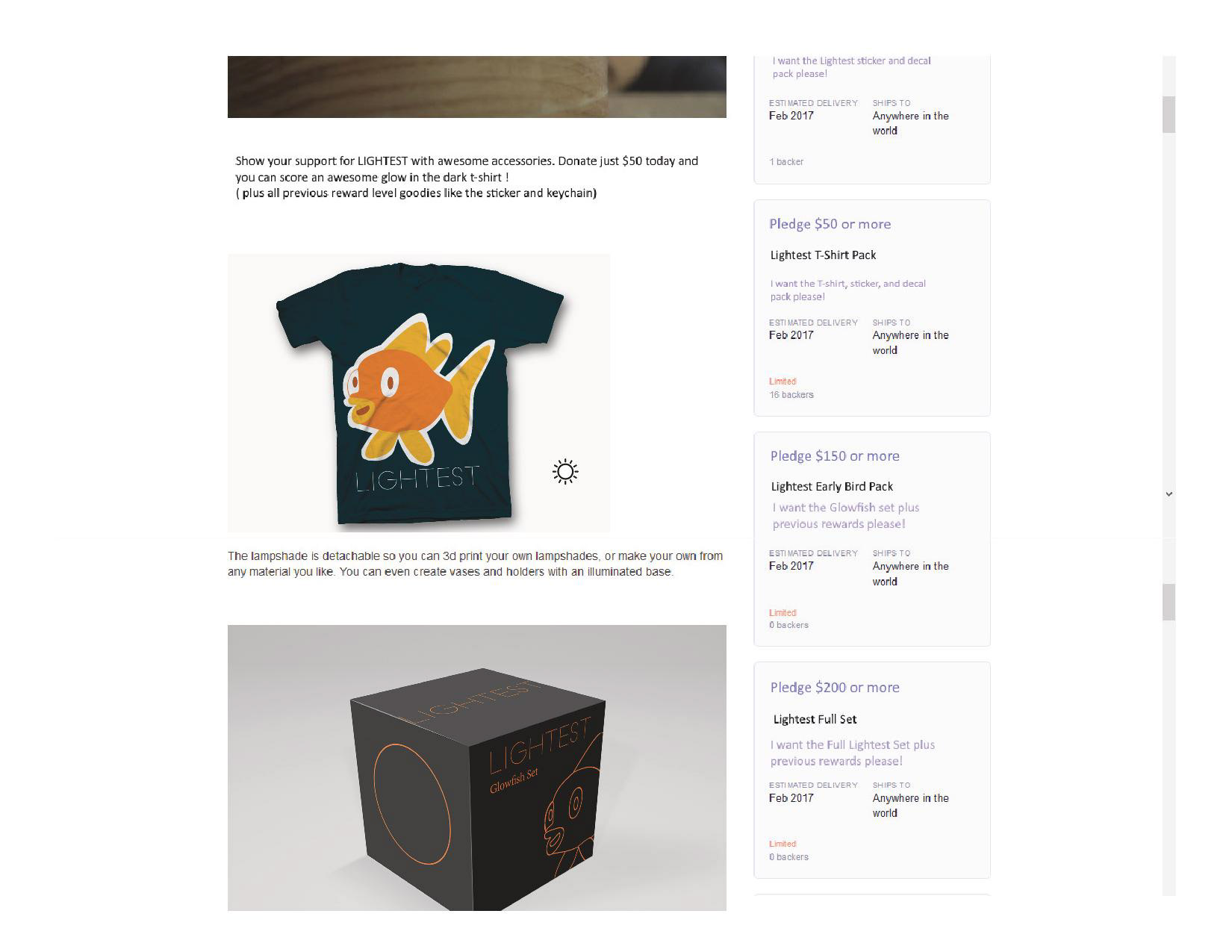Image resolution: width=1232 pixels, height=952 pixels.
Task: Open the Lightest Full Set title
Action: [x=815, y=720]
